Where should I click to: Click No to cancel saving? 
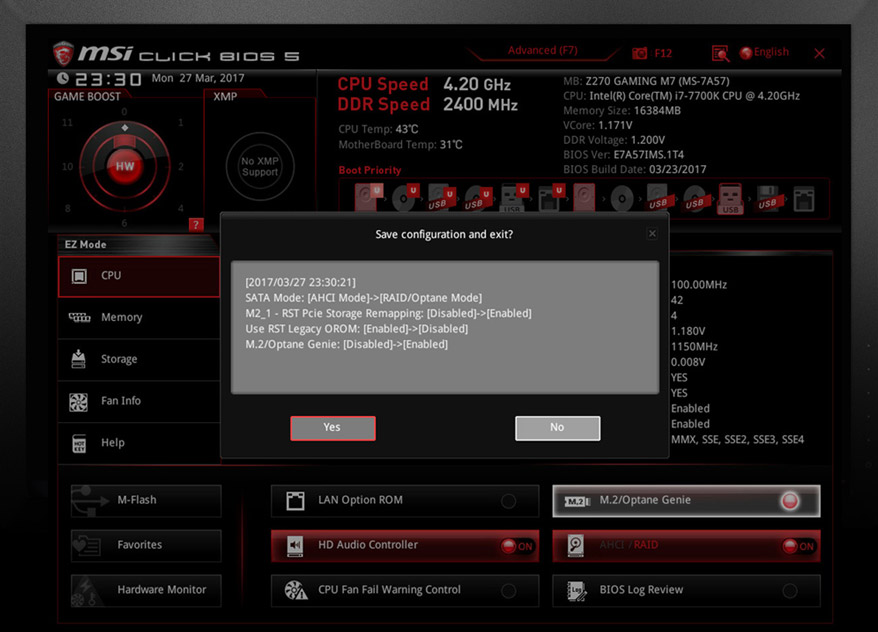(x=557, y=428)
